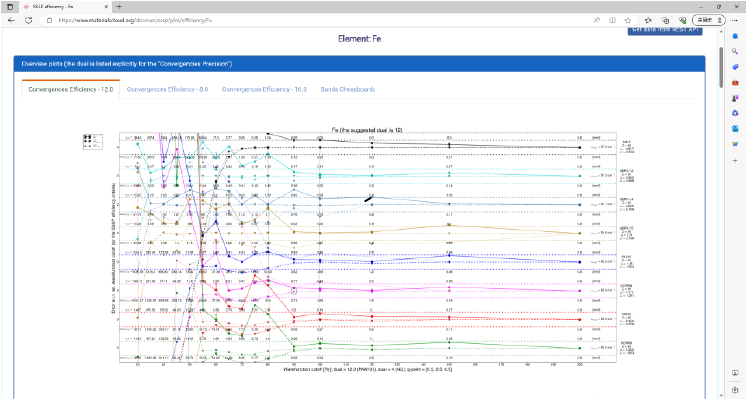This screenshot has width=746, height=399.
Task: Open the Bands Chessboards tab
Action: point(347,89)
